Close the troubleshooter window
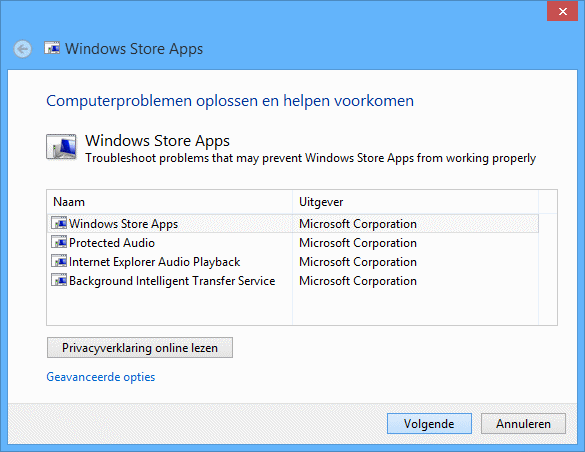The width and height of the screenshot is (585, 452). pyautogui.click(x=562, y=11)
